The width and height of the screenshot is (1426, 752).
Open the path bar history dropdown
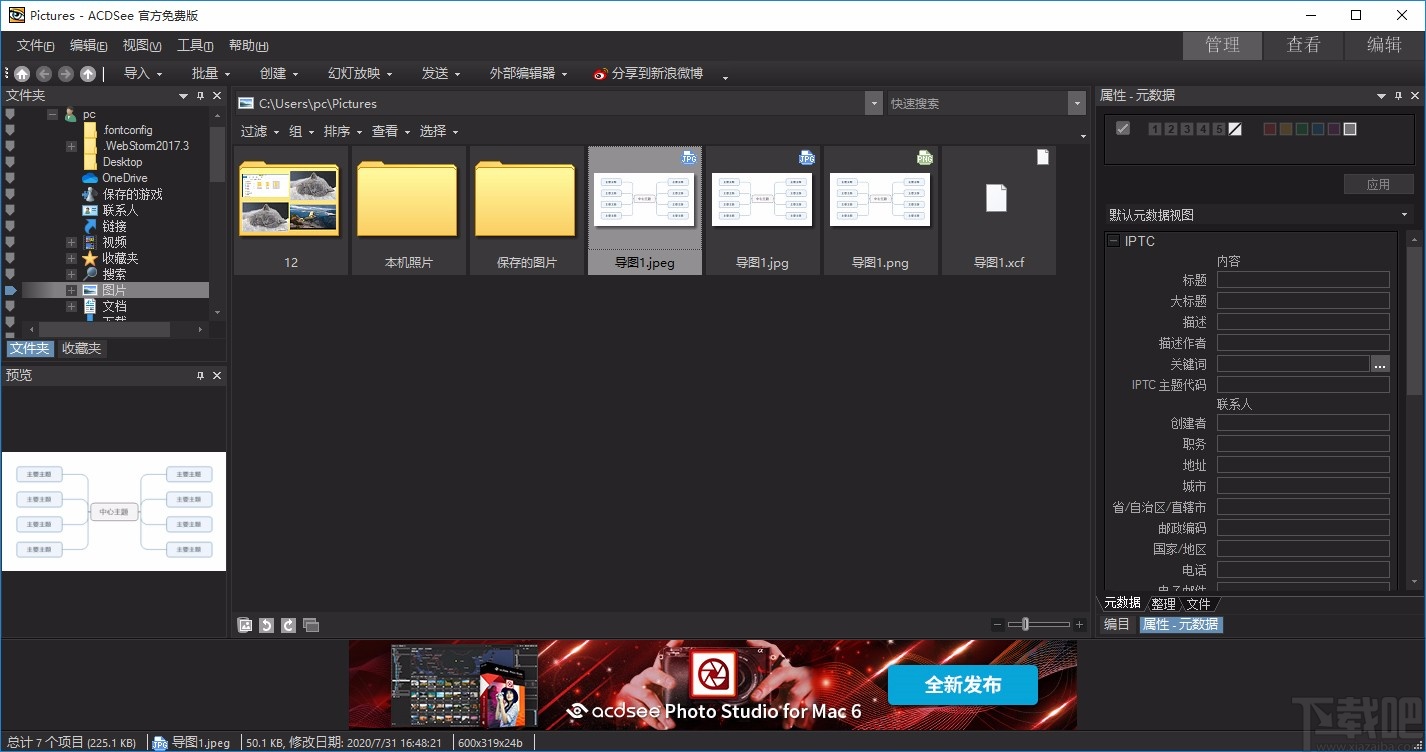click(874, 103)
